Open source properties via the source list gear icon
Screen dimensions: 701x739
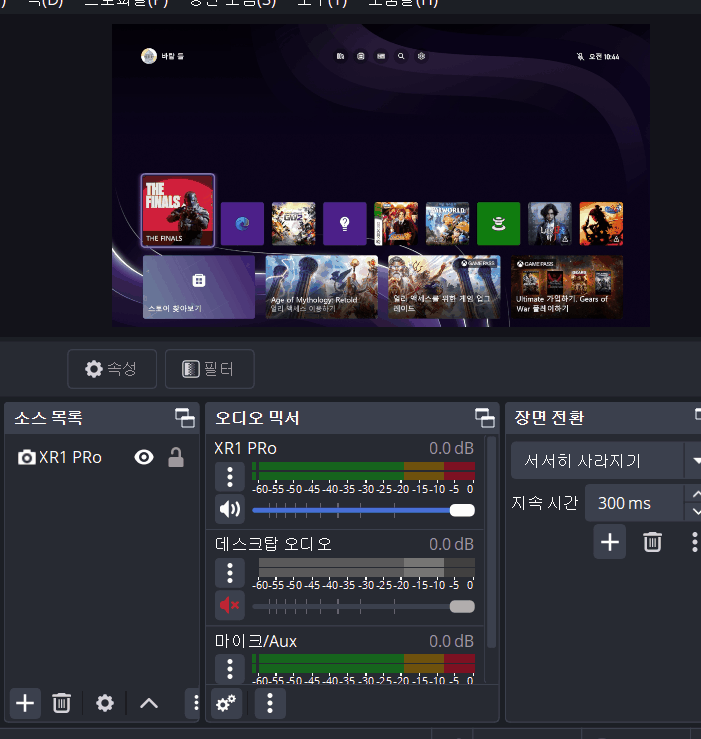click(x=105, y=703)
